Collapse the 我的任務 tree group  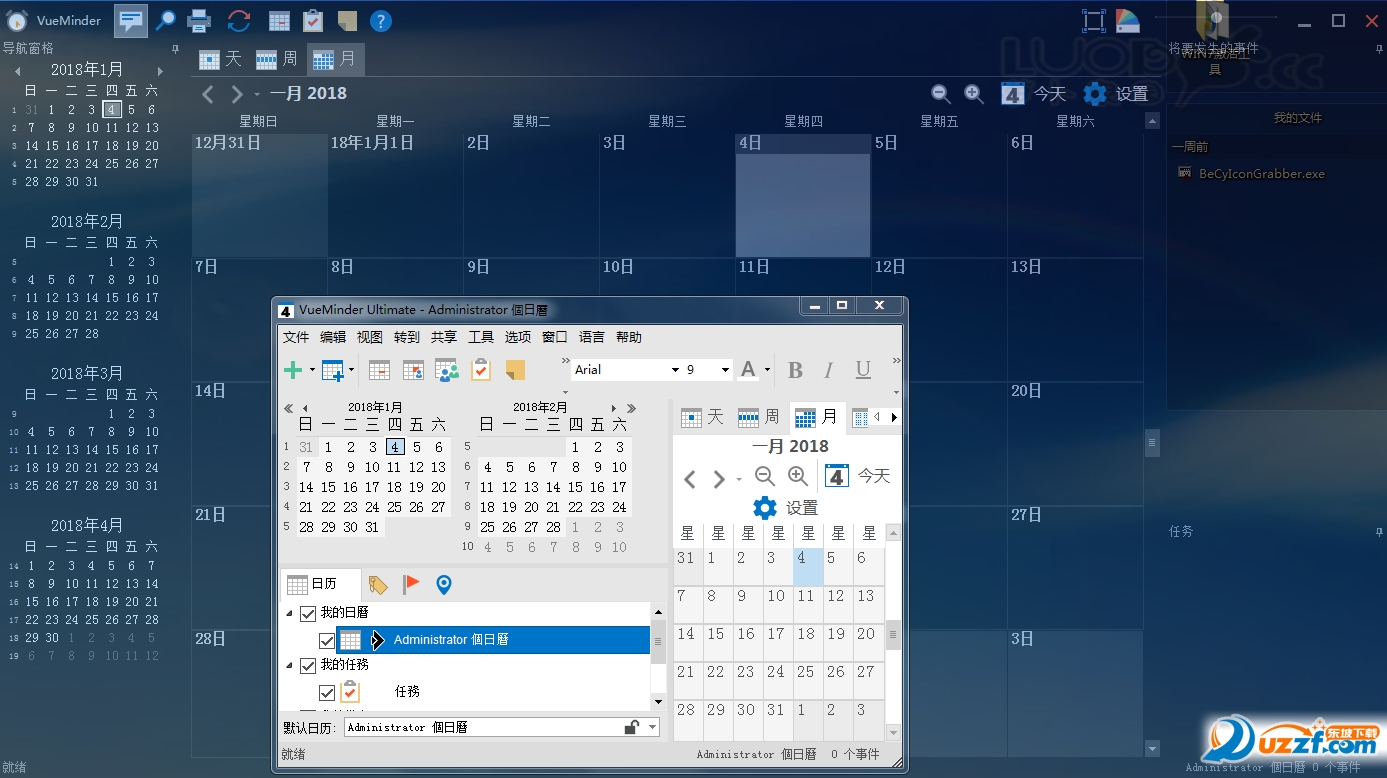(x=290, y=665)
